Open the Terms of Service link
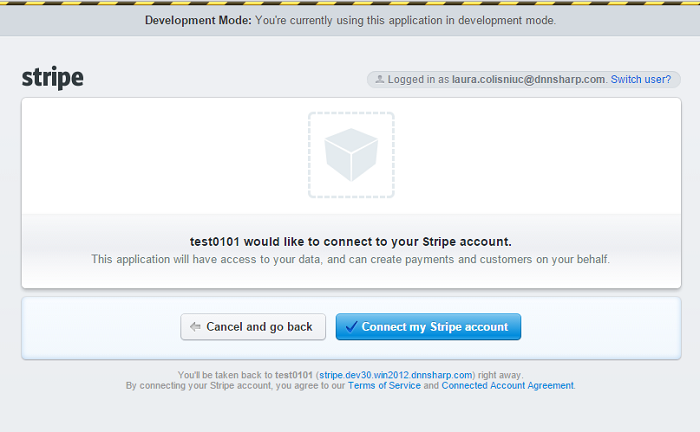Screen dimensions: 700x432 tap(384, 386)
